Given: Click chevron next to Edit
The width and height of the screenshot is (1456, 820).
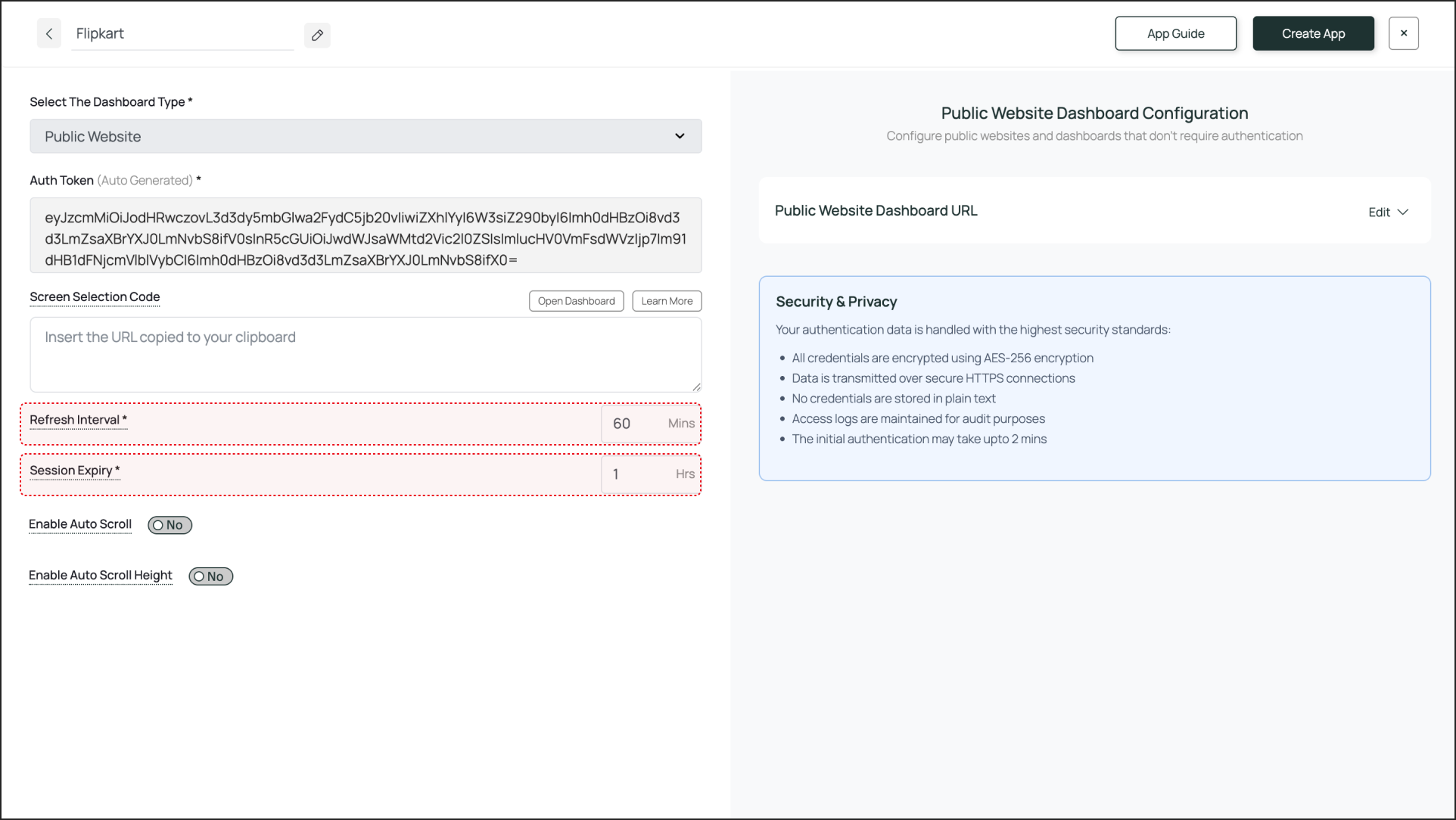Looking at the screenshot, I should pyautogui.click(x=1402, y=213).
